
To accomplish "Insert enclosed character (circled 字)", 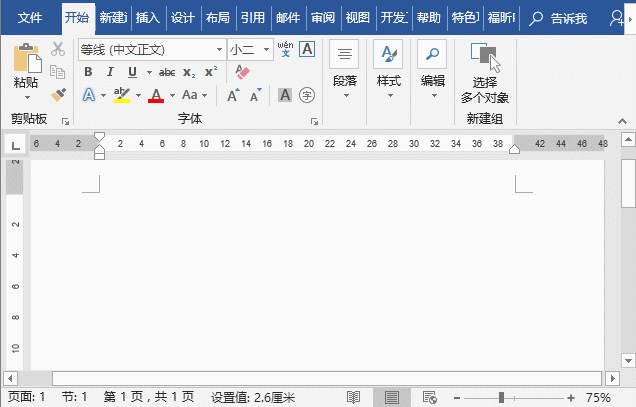I will click(307, 95).
